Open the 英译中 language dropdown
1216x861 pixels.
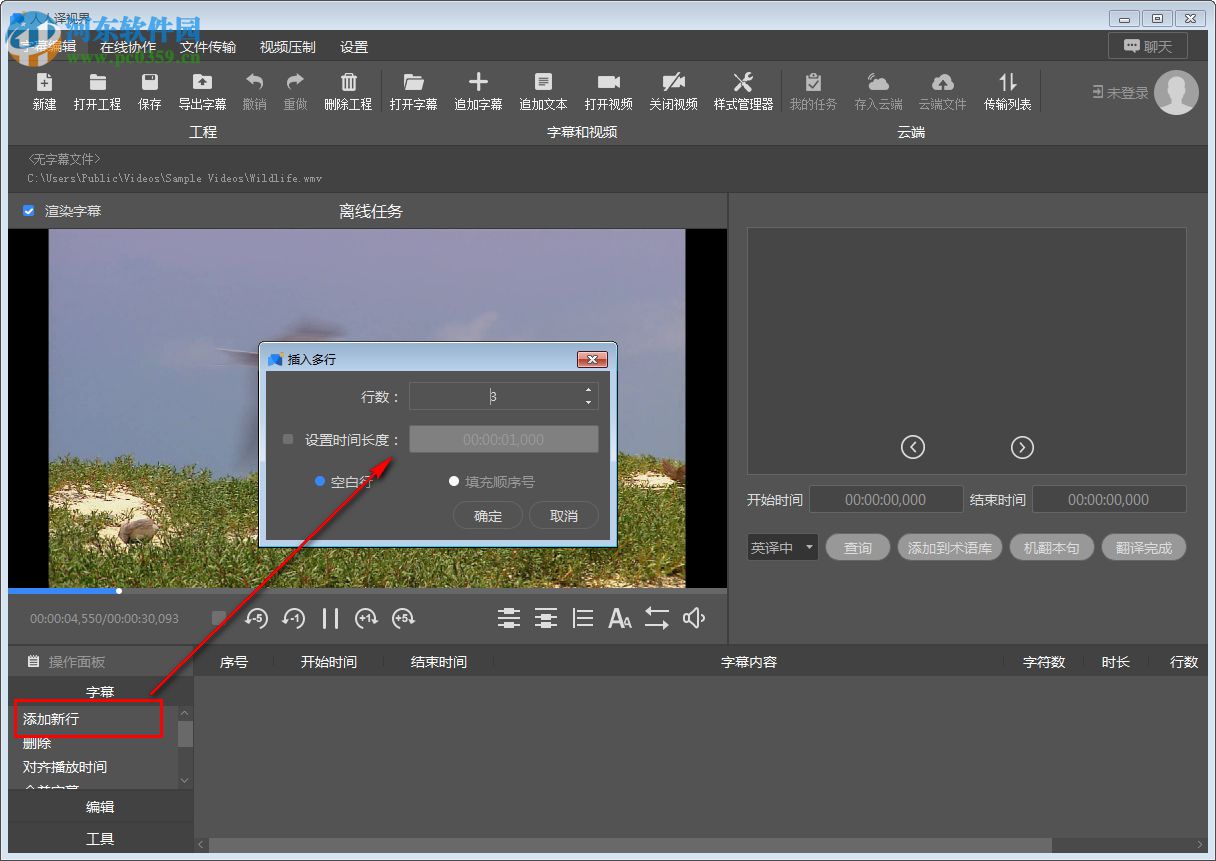[783, 547]
